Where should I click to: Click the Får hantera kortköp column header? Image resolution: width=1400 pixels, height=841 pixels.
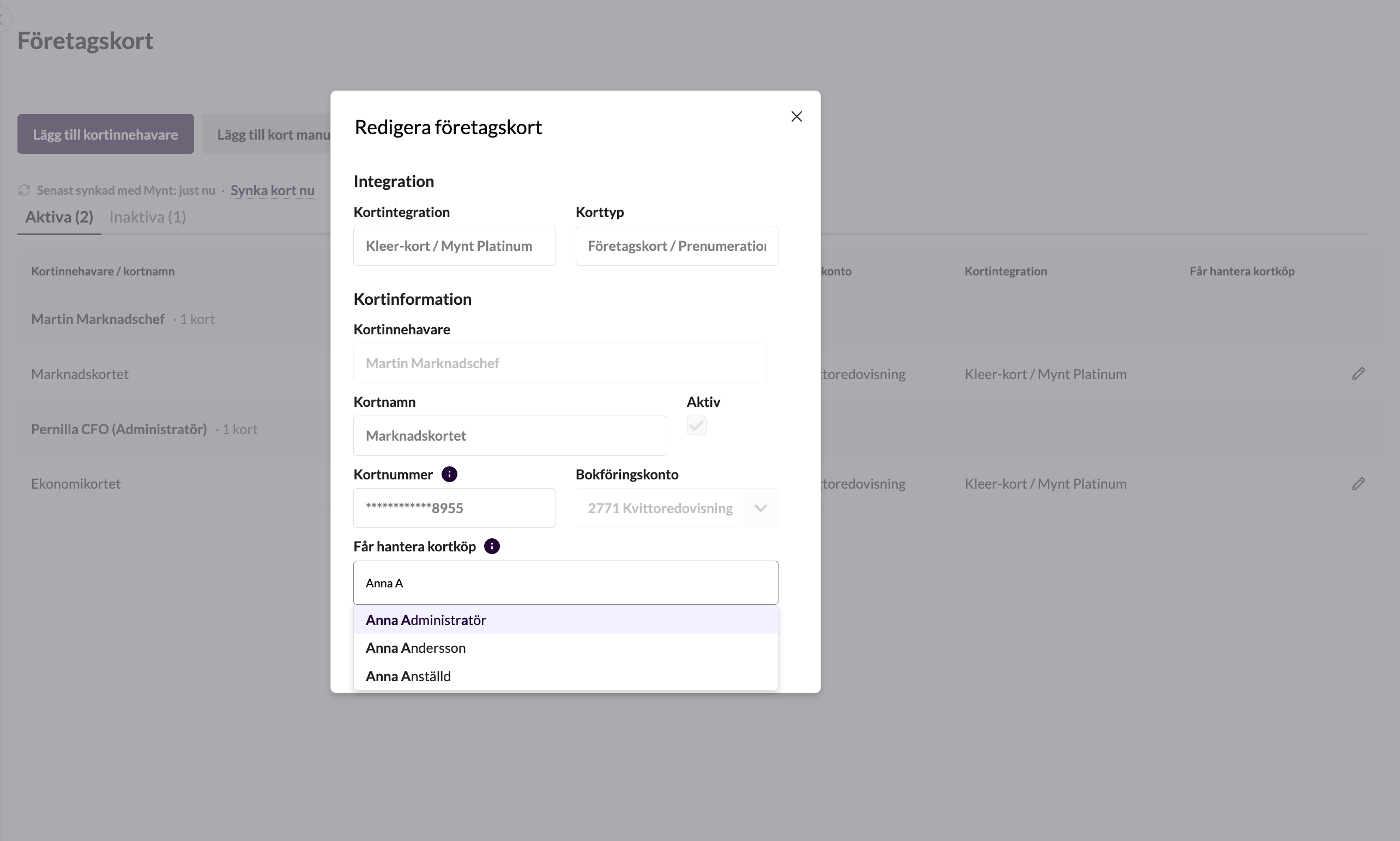tap(1241, 271)
